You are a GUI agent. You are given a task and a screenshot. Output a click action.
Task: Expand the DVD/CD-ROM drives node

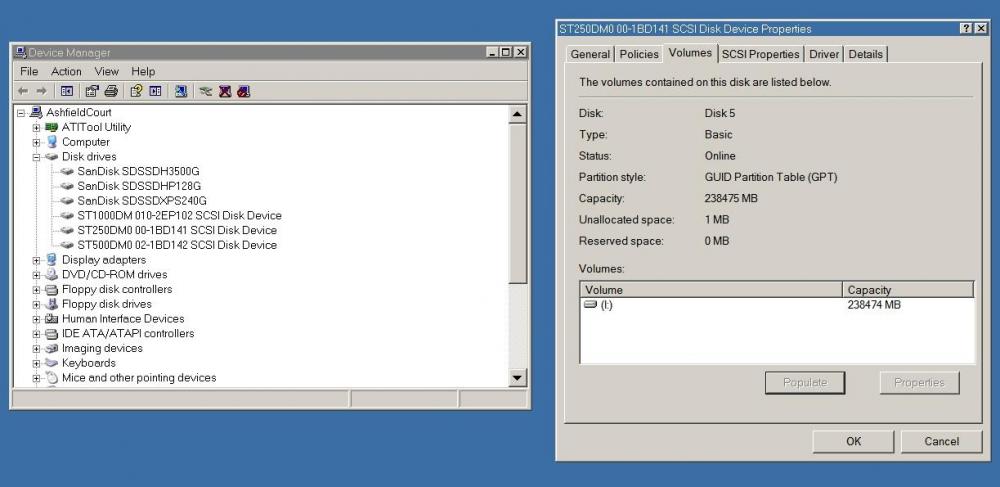coord(37,275)
